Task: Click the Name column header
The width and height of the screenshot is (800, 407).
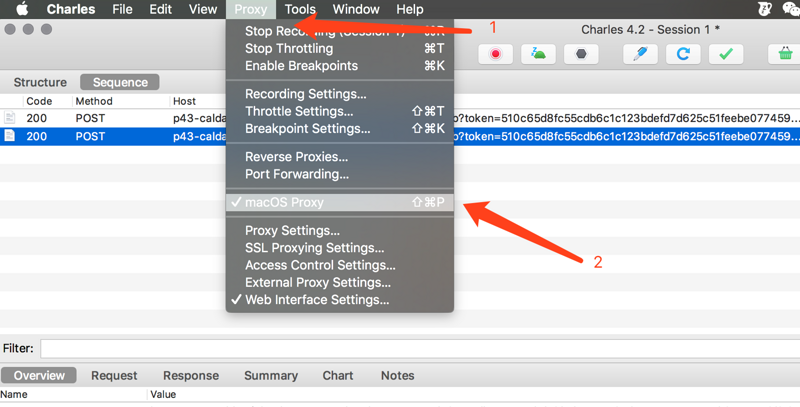Action: pyautogui.click(x=14, y=394)
